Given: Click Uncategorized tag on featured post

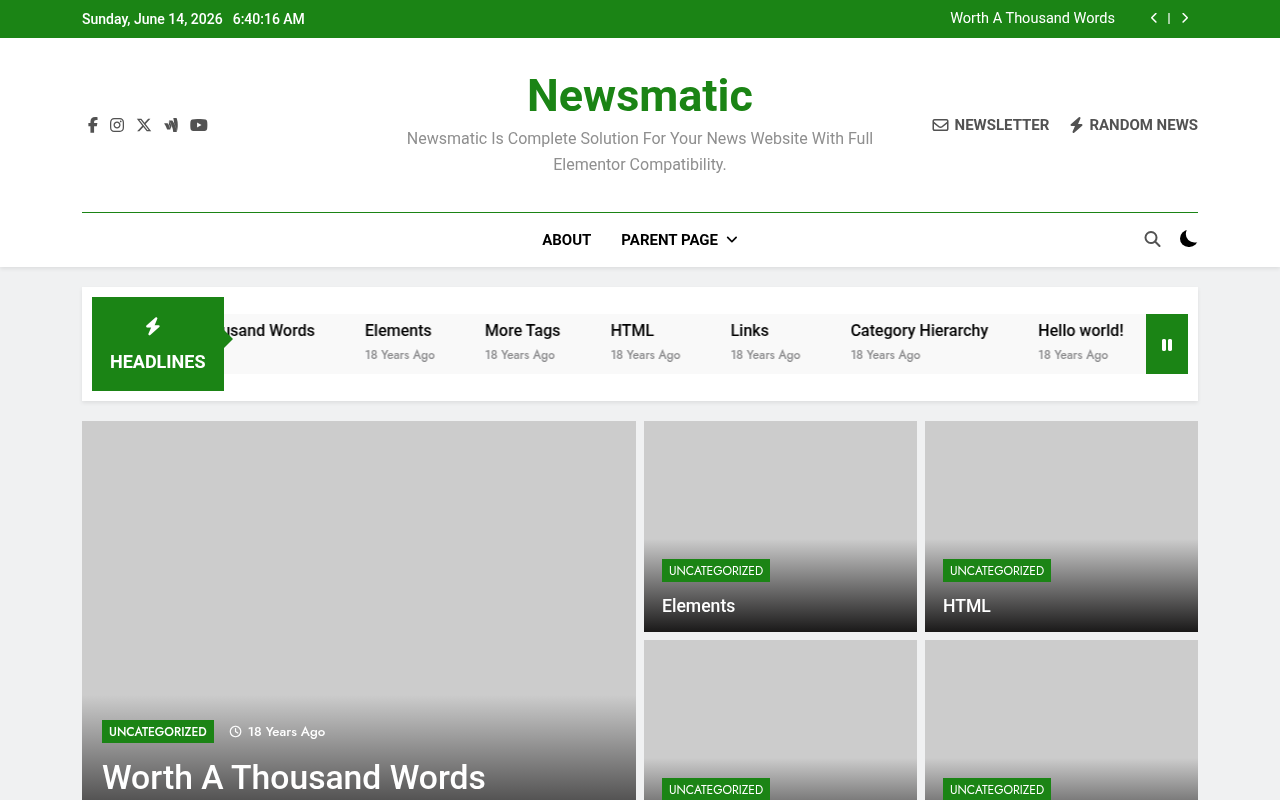Looking at the screenshot, I should [158, 732].
